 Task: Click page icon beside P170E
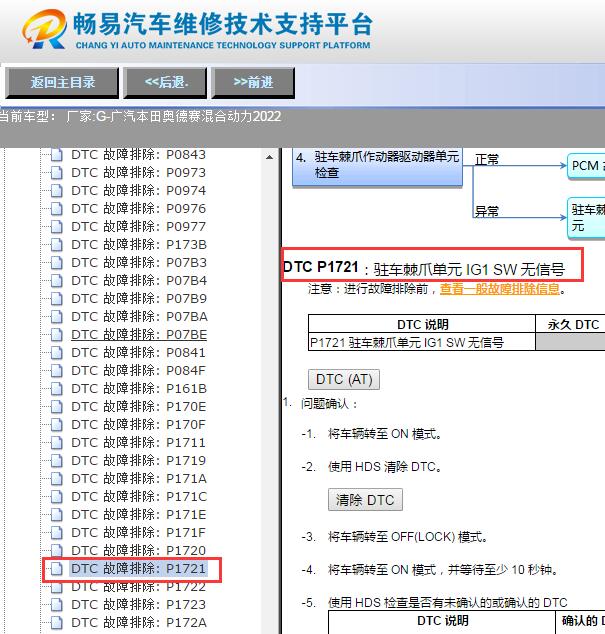57,406
